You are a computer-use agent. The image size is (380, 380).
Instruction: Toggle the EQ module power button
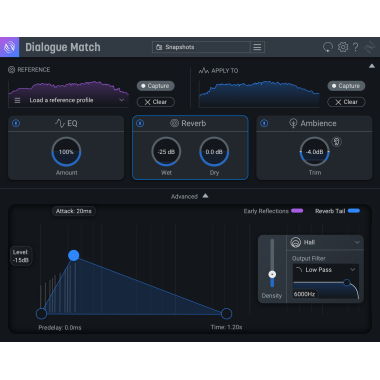[x=16, y=123]
